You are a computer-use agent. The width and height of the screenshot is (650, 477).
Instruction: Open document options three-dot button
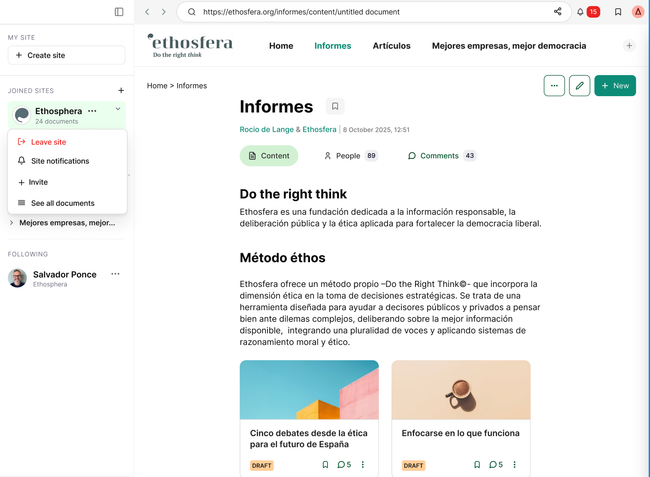coord(554,86)
